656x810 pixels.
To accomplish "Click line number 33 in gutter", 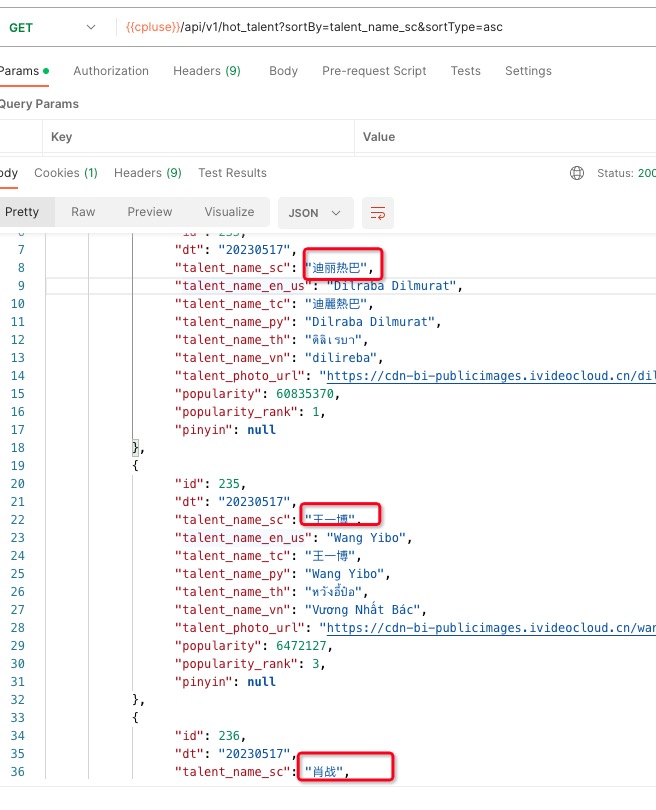I will coord(18,718).
